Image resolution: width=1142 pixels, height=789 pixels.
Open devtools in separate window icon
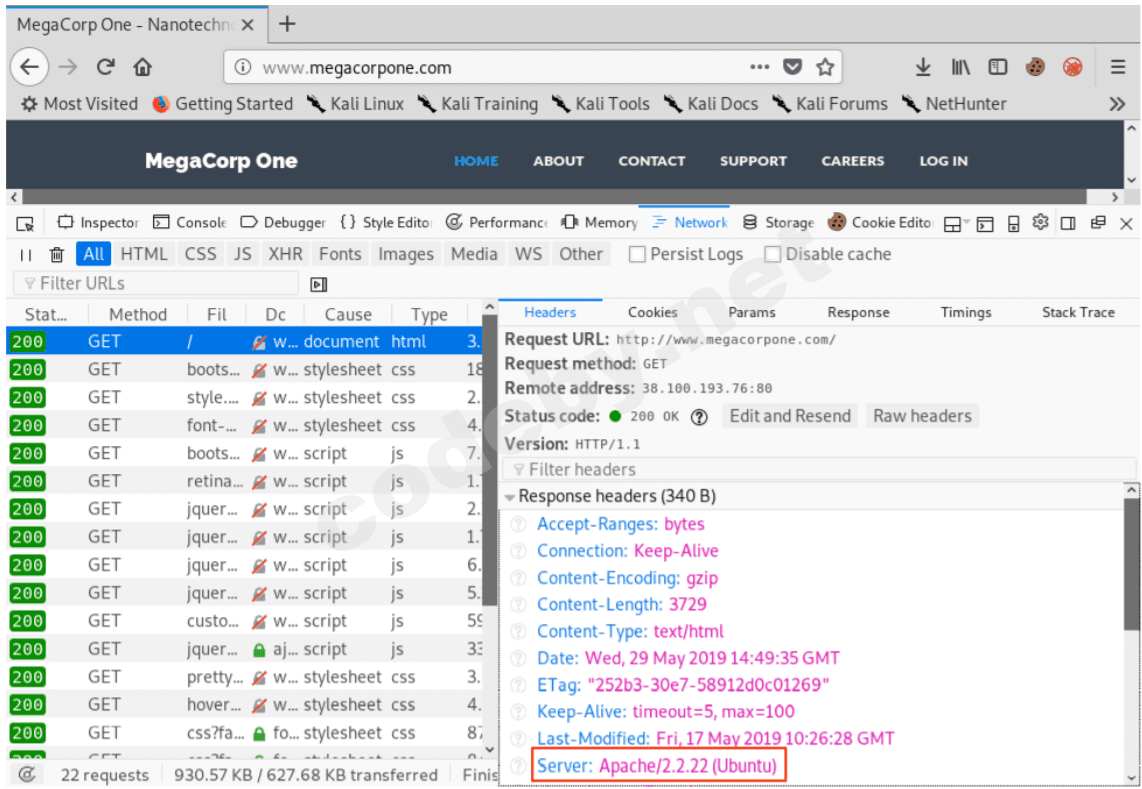coord(1098,223)
